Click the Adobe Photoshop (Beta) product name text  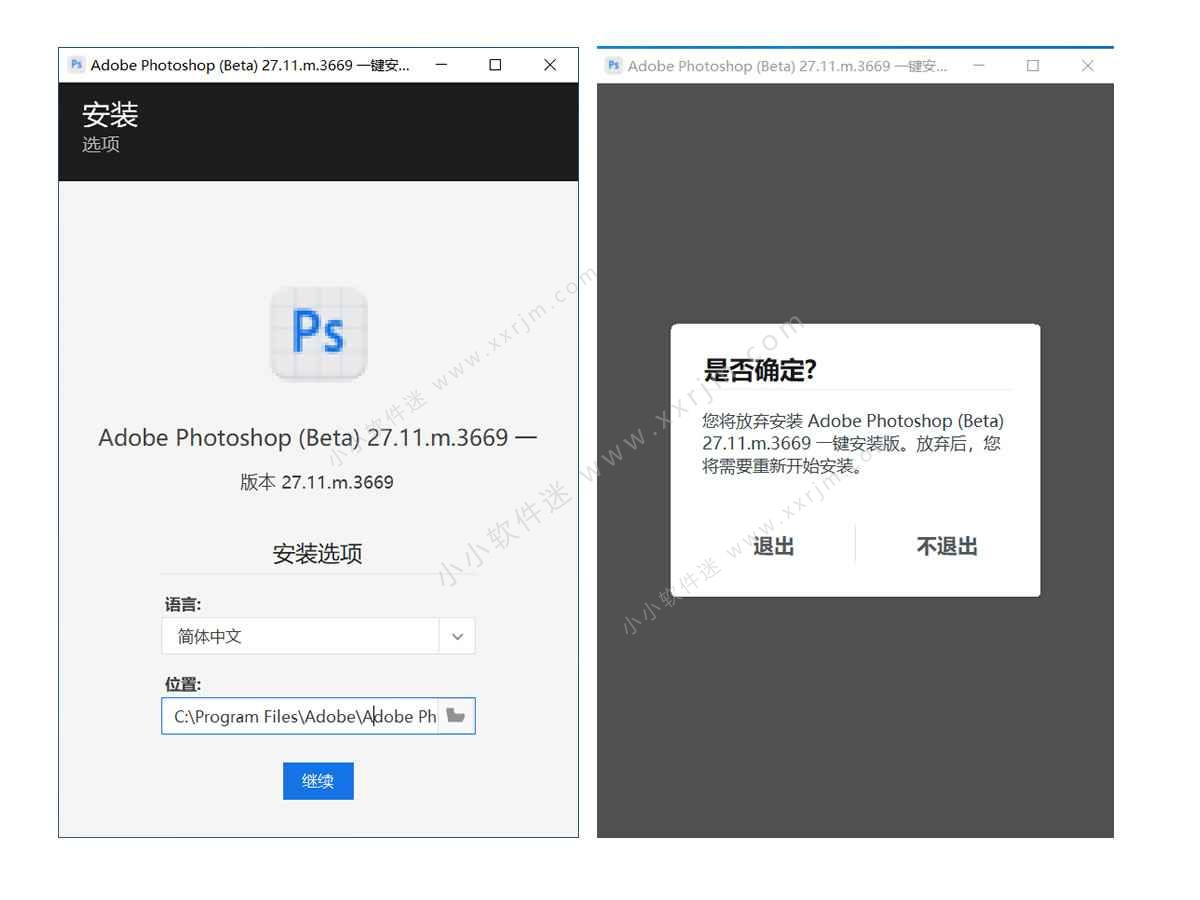coord(317,438)
